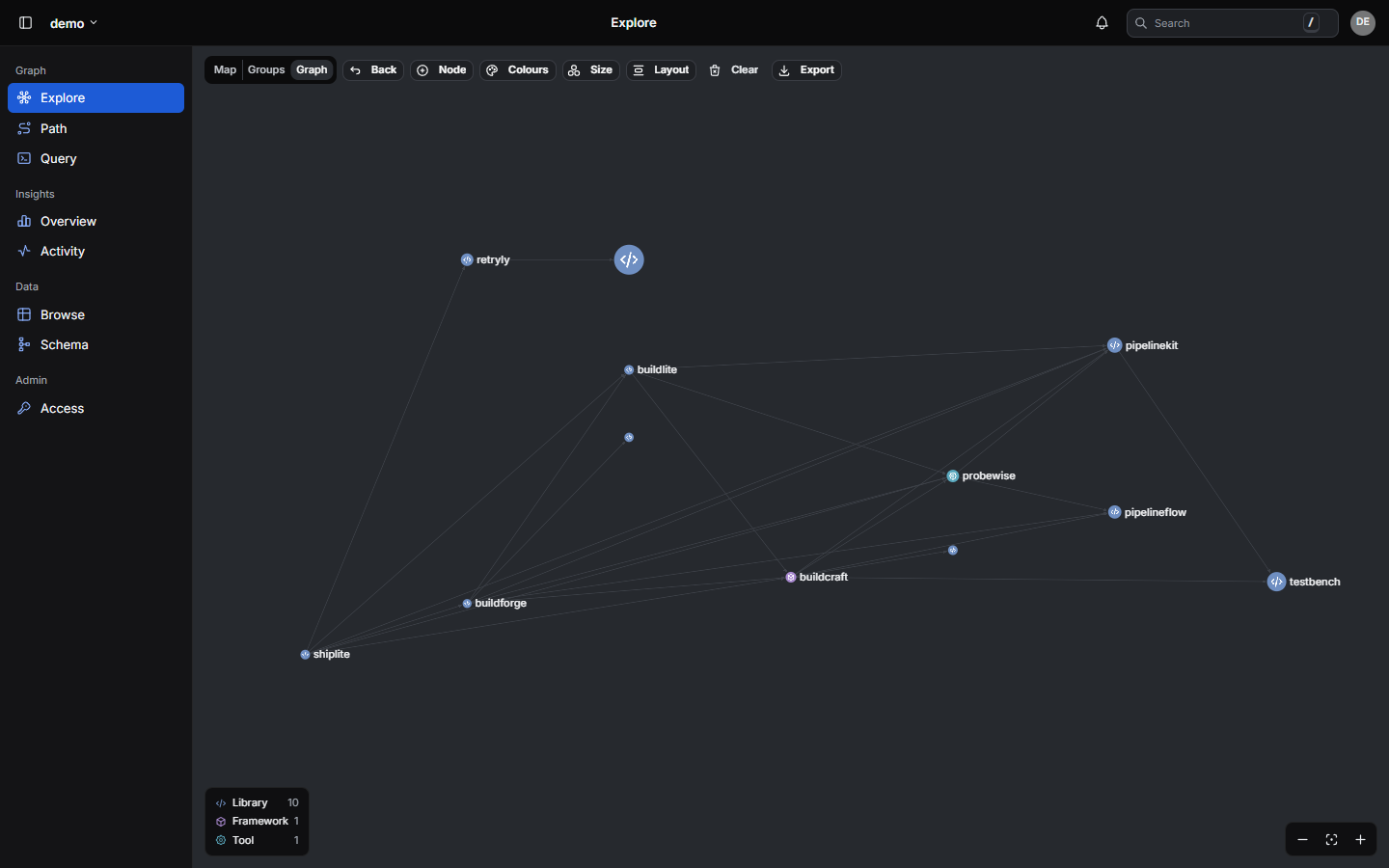Clear the graph canvas
Screen dimensions: 1389x868
[x=734, y=70]
